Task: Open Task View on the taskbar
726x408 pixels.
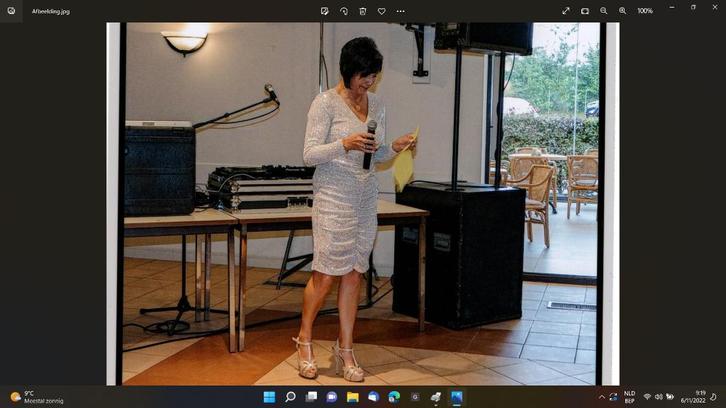Action: coord(311,397)
